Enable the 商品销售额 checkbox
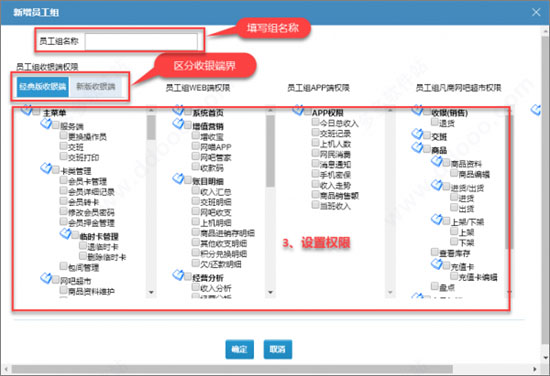 point(315,194)
